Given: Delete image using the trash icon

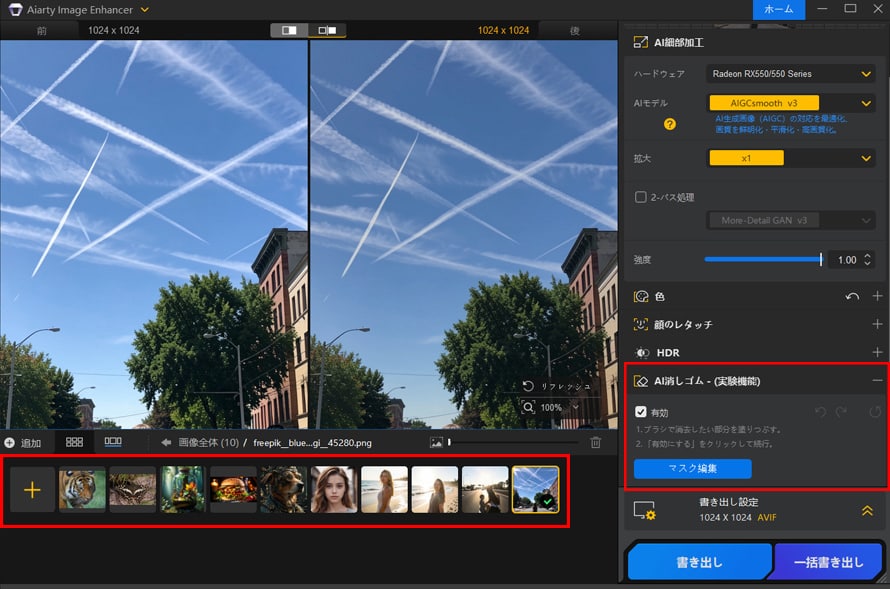Looking at the screenshot, I should (x=596, y=442).
